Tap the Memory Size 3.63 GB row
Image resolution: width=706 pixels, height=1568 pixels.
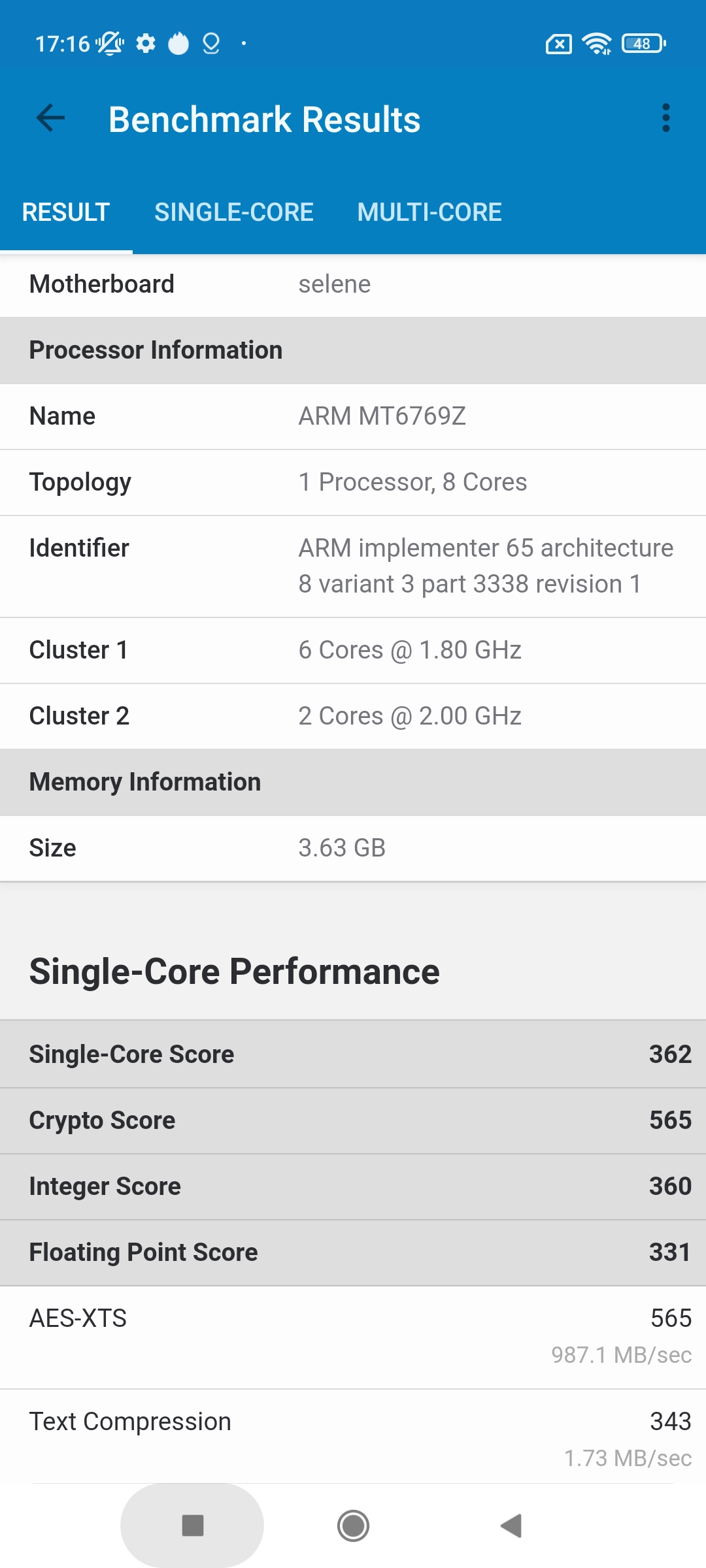tap(353, 848)
